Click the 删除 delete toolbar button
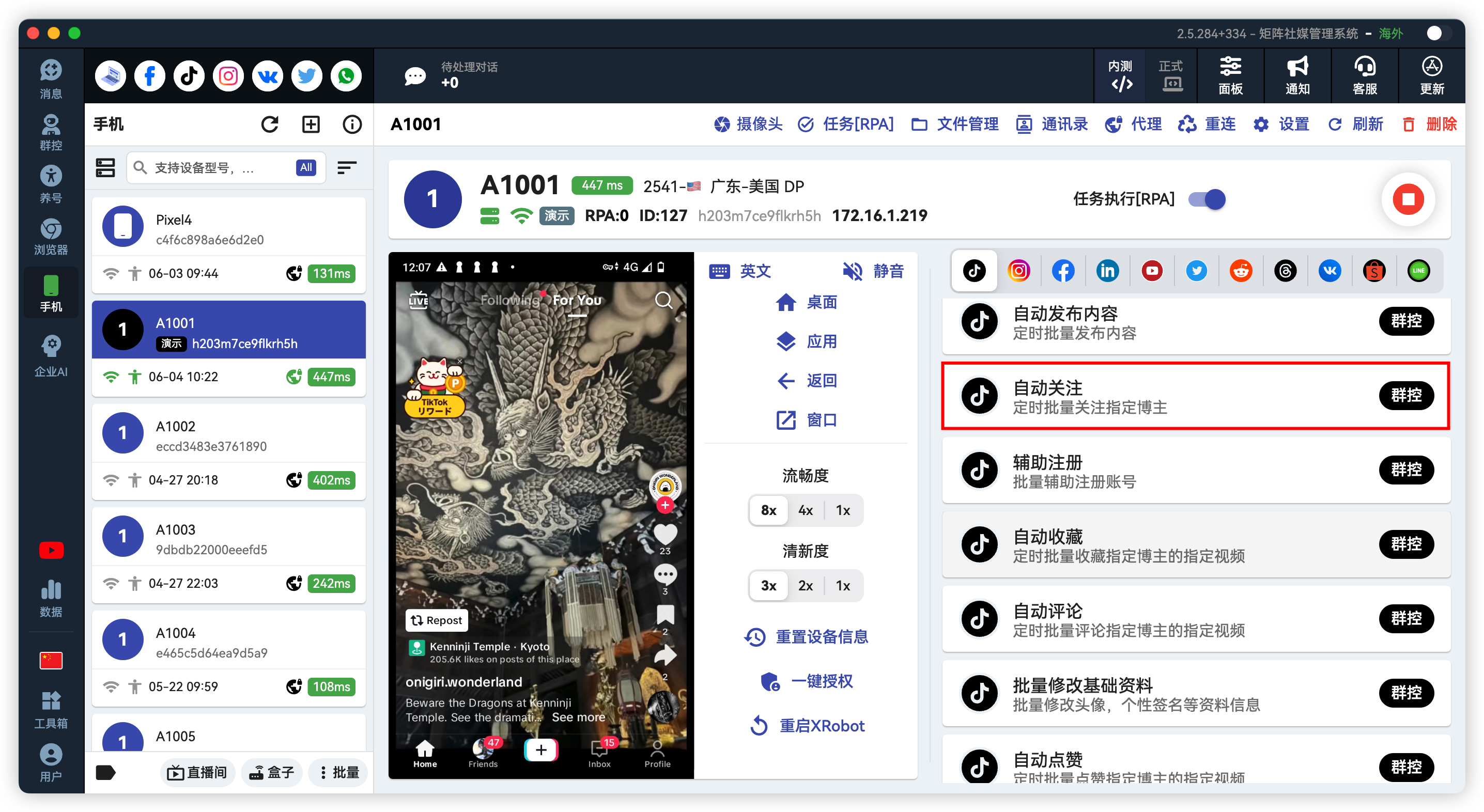Image resolution: width=1484 pixels, height=812 pixels. tap(1429, 124)
